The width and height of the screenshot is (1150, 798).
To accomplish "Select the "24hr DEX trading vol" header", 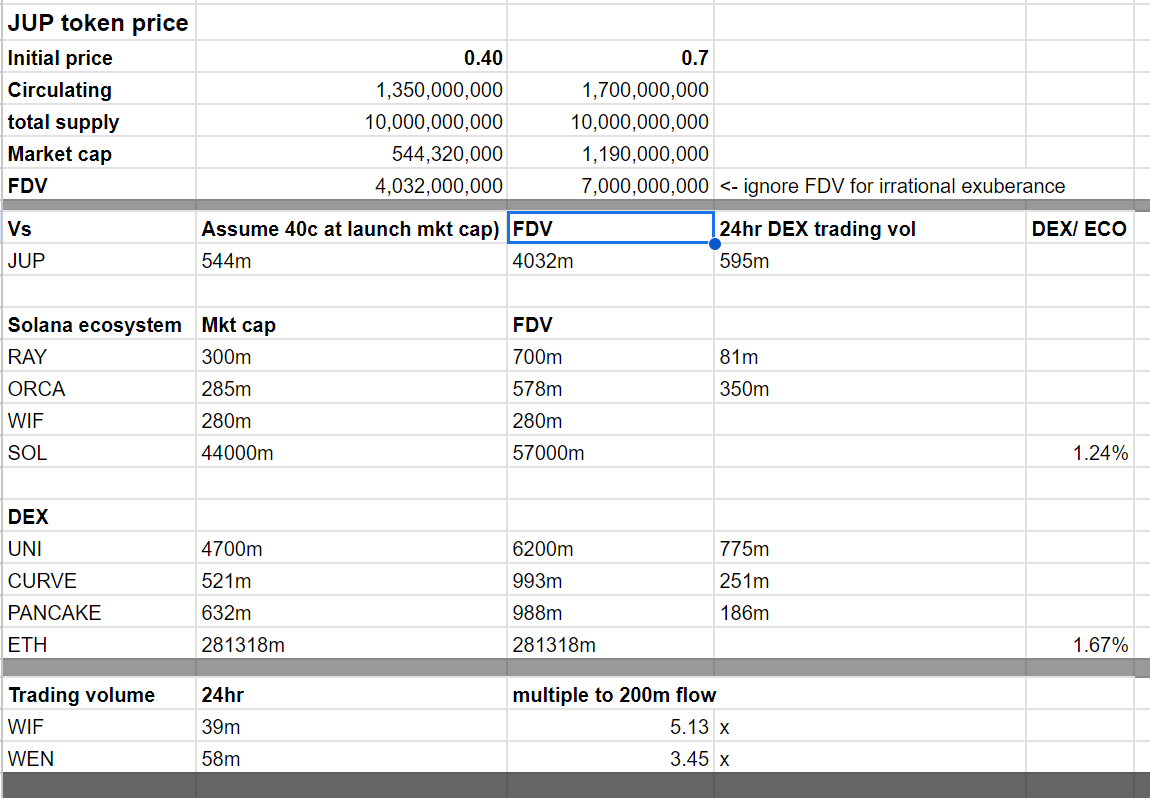I will coord(870,229).
